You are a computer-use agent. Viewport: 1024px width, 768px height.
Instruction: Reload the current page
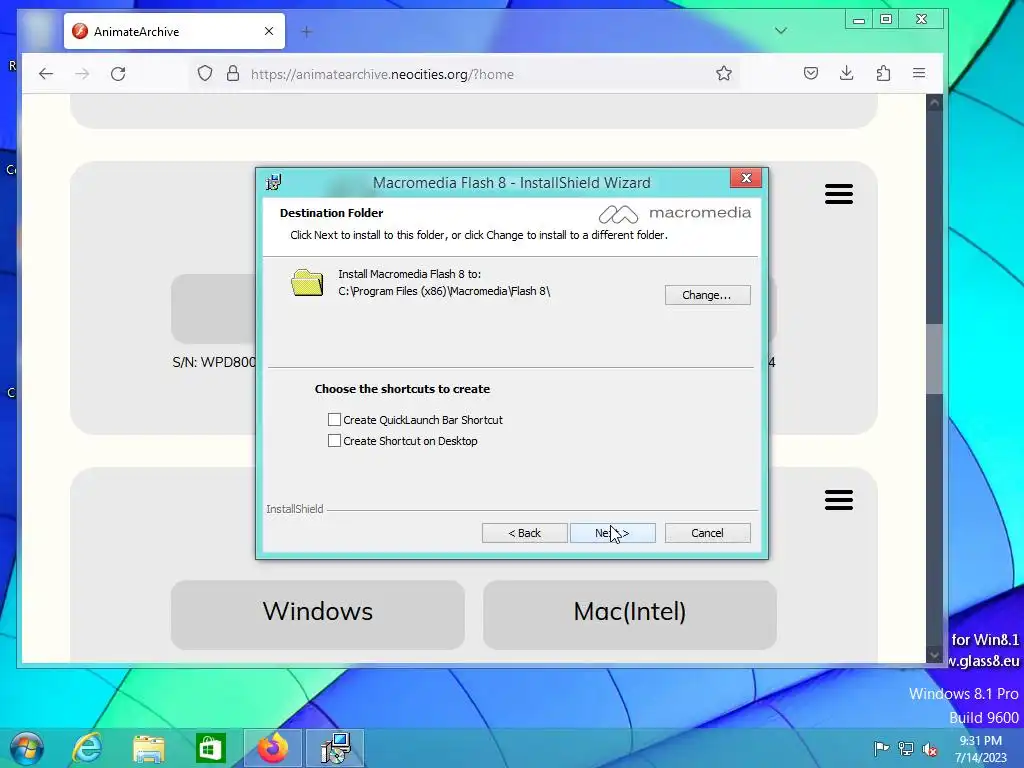[x=118, y=74]
